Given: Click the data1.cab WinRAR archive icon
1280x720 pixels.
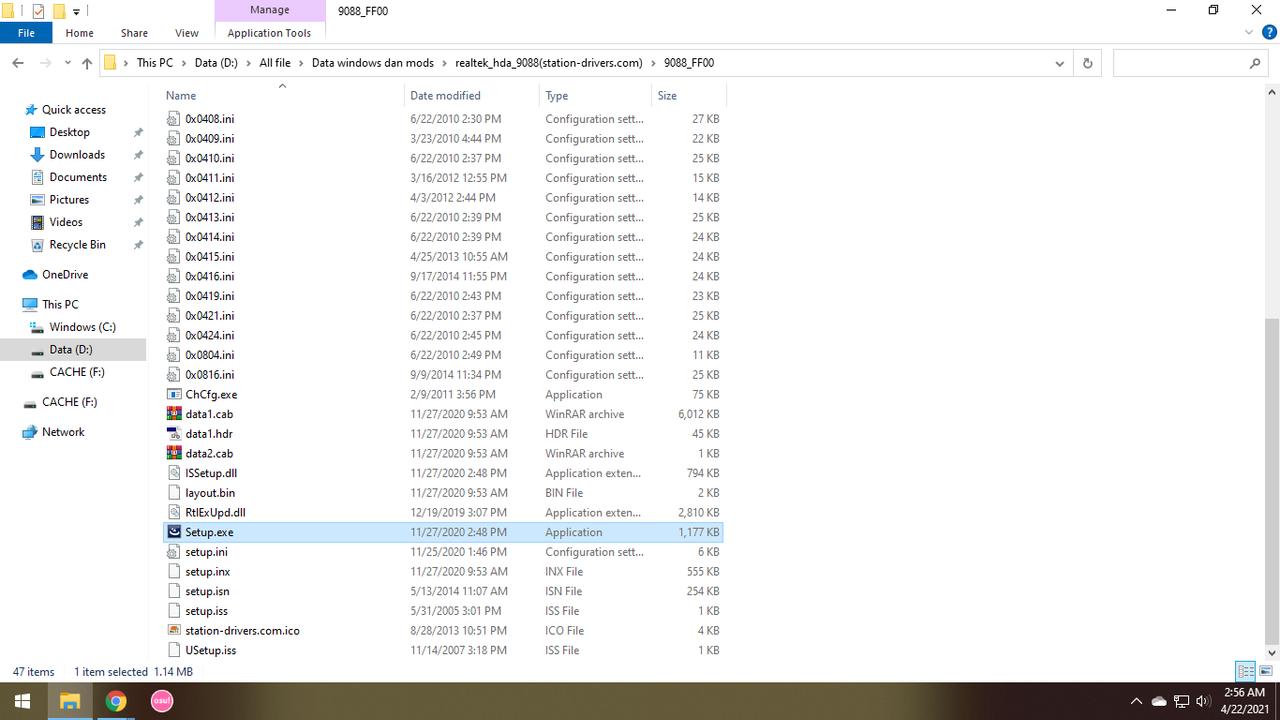Looking at the screenshot, I should (x=174, y=414).
